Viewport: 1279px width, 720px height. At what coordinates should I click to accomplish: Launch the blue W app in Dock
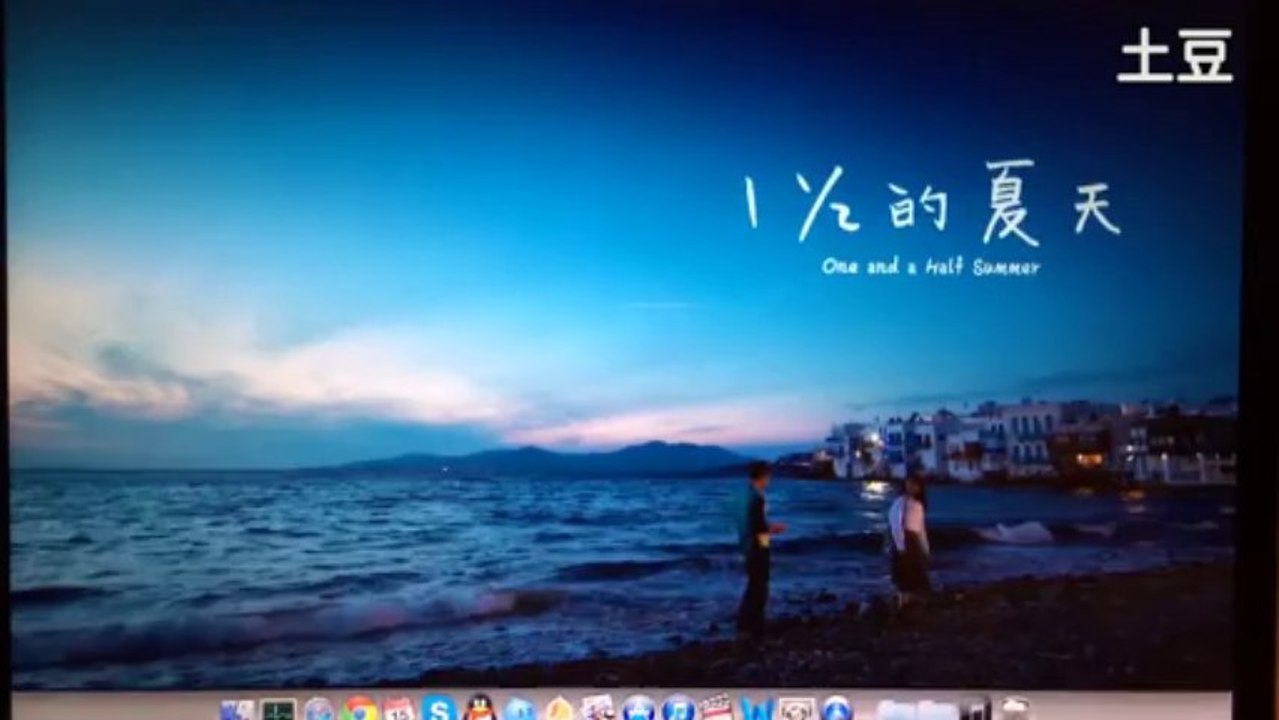coord(756,709)
